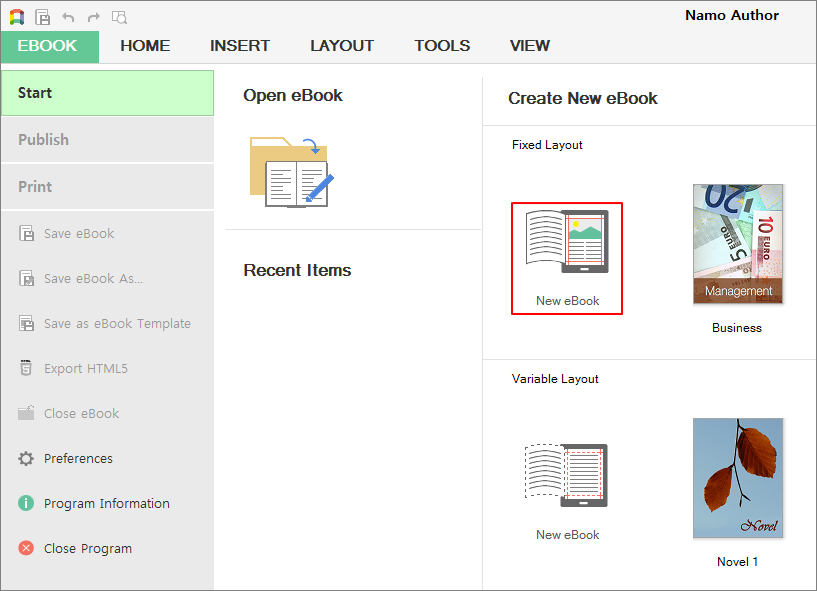Click the redo arrow icon
817x591 pixels.
coord(94,17)
